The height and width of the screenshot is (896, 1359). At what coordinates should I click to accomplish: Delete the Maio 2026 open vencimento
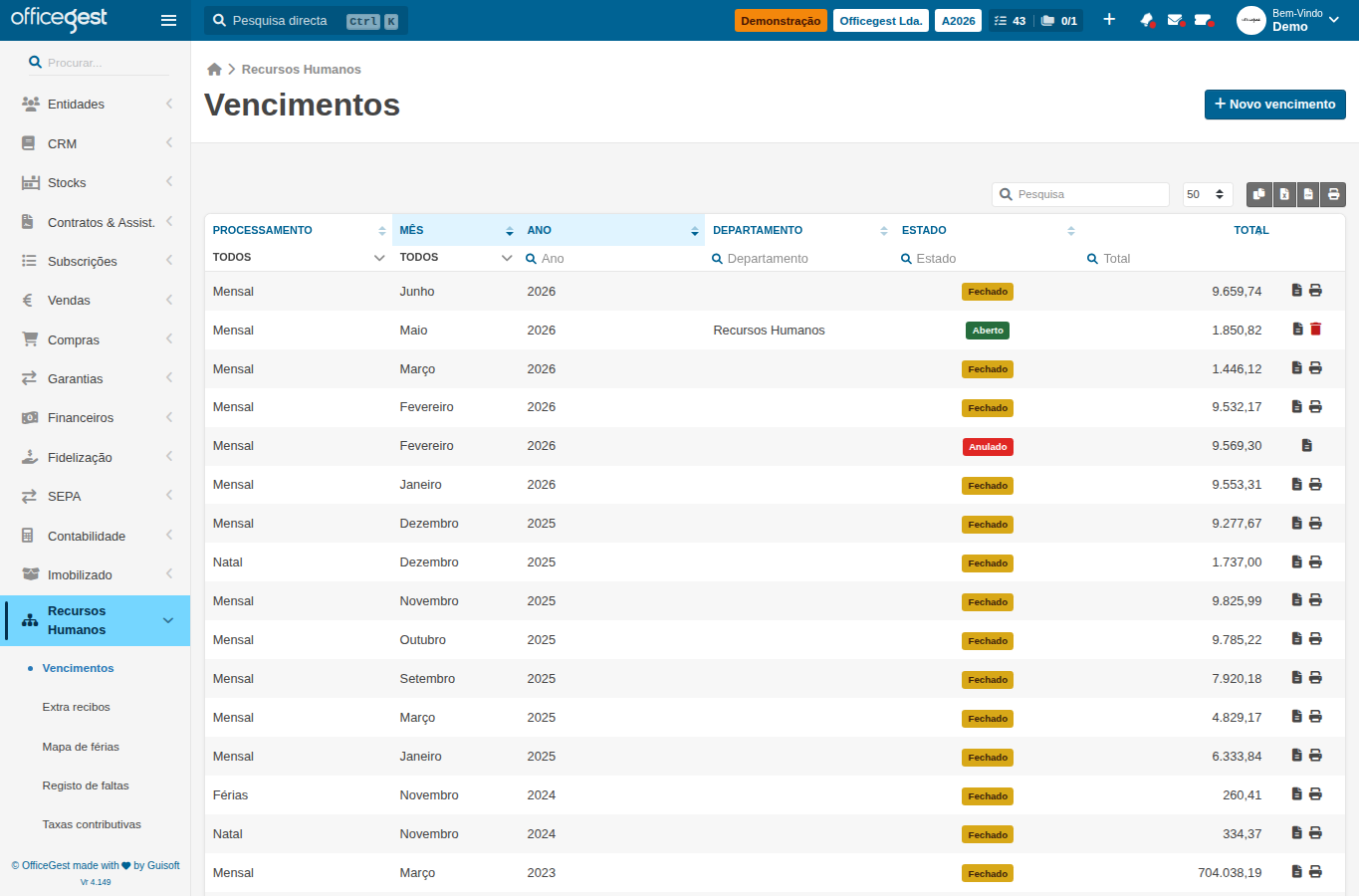[1315, 329]
